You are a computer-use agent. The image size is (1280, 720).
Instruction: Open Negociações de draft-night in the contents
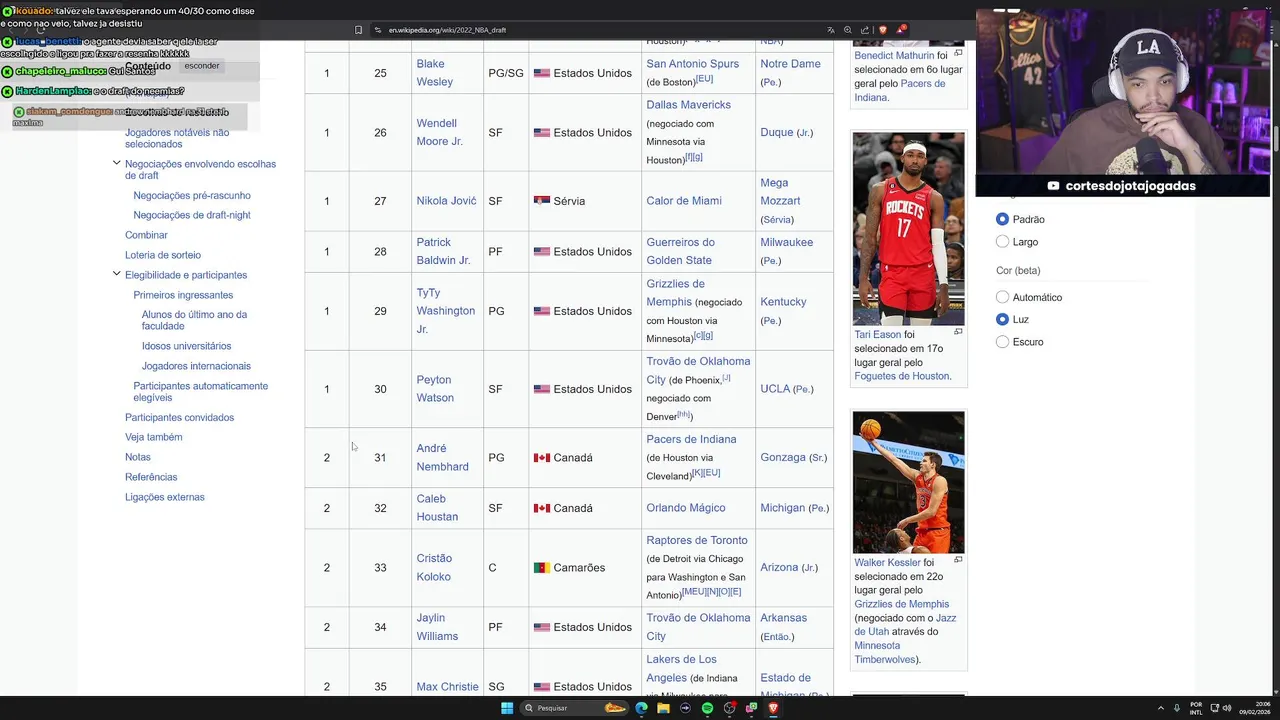tap(192, 215)
